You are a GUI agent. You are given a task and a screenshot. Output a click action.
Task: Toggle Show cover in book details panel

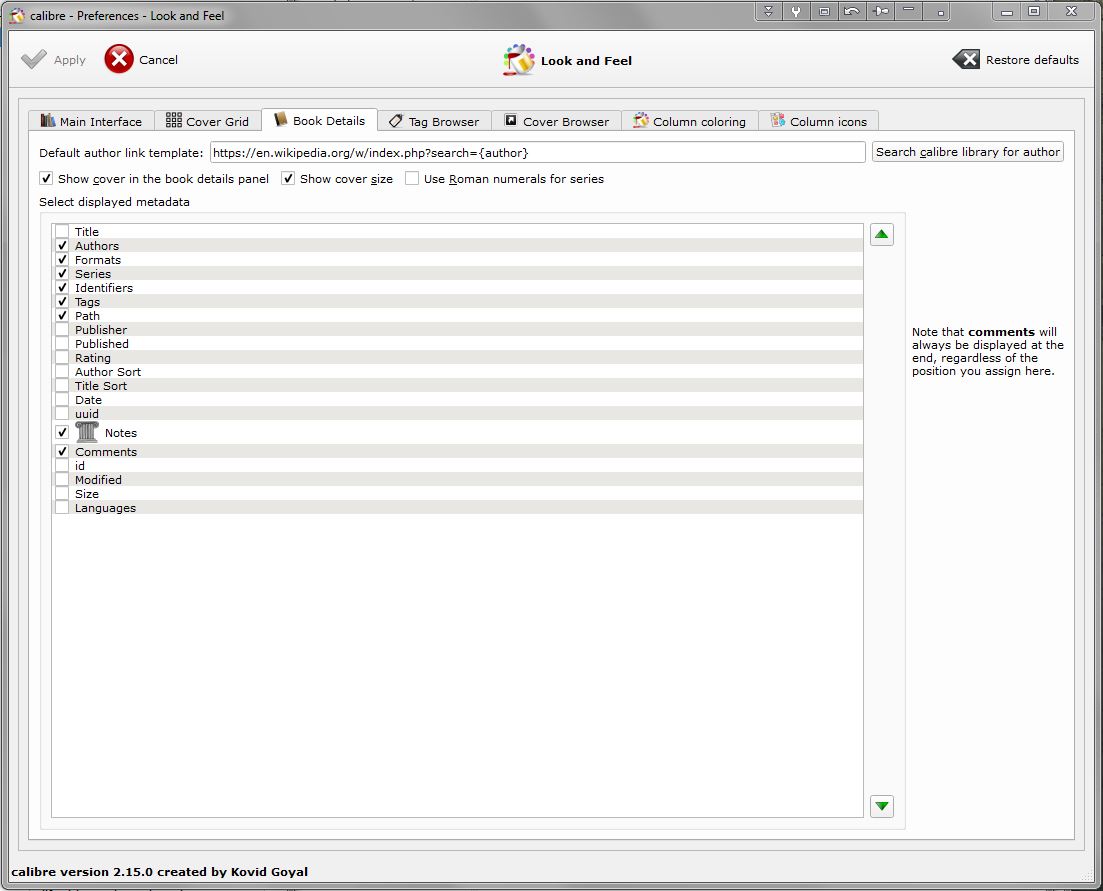(46, 179)
